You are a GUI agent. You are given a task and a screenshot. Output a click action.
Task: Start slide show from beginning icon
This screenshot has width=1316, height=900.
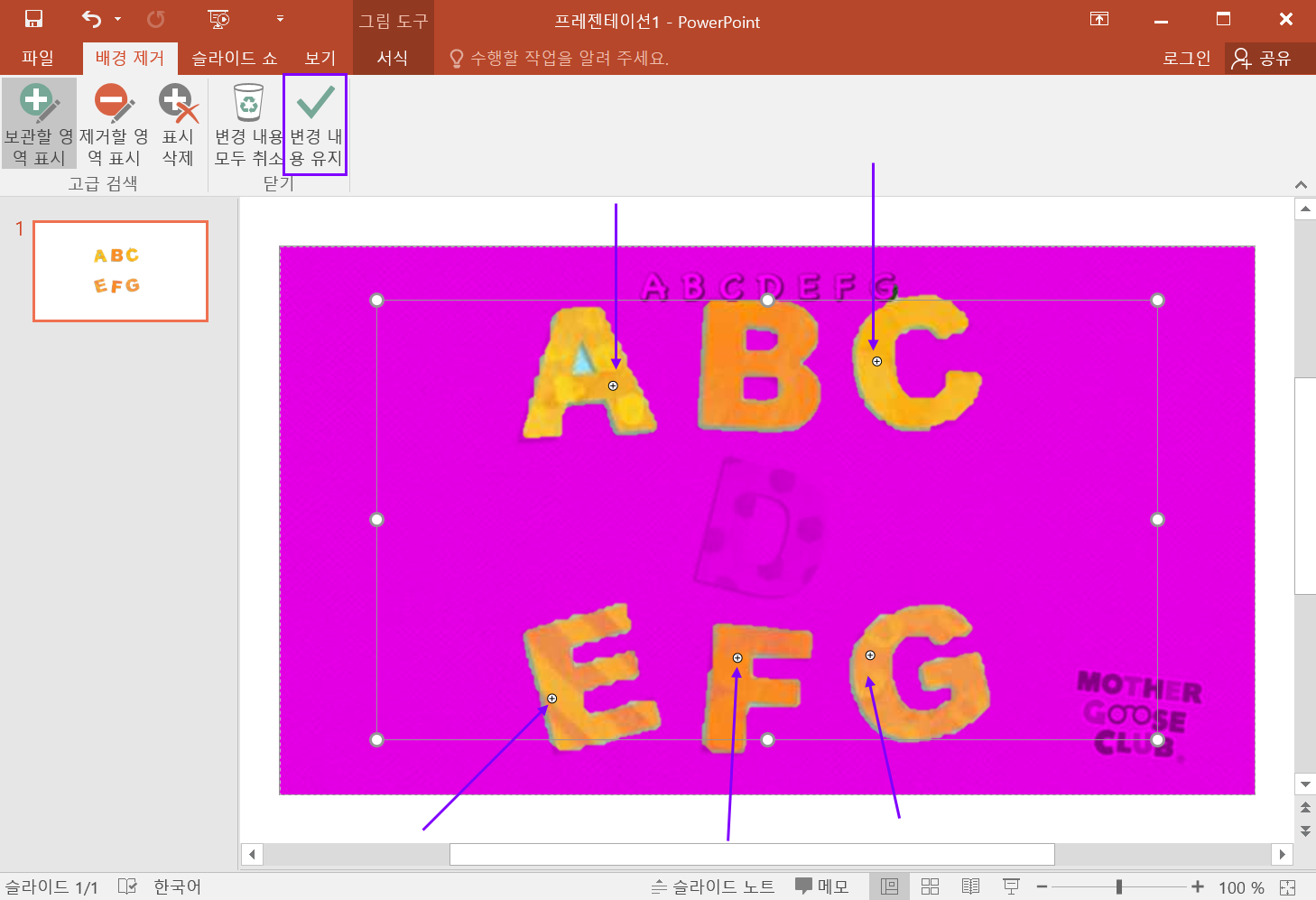(x=218, y=19)
